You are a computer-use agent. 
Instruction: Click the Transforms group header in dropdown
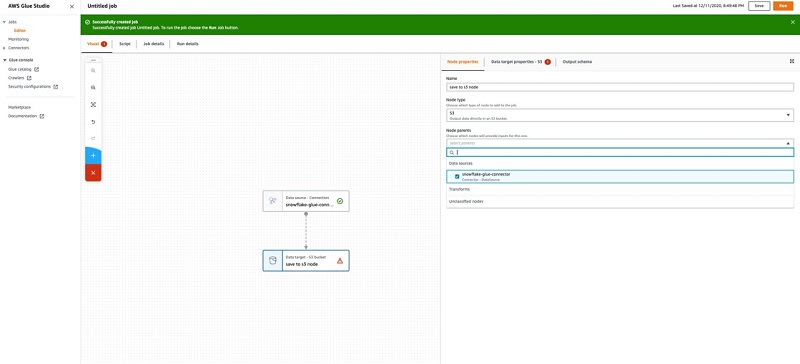(x=459, y=189)
